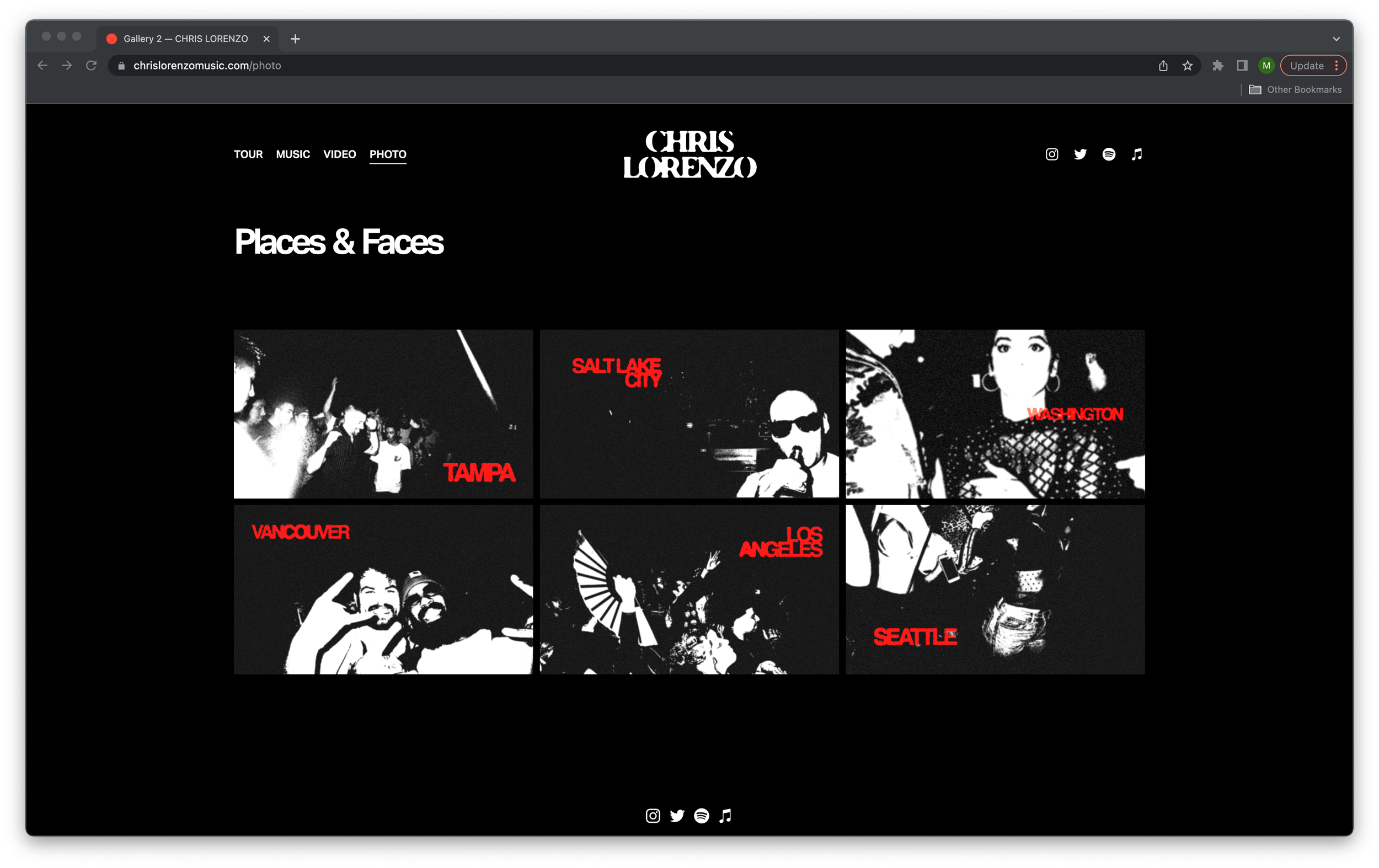The width and height of the screenshot is (1379, 868).
Task: Open Spotify icon in header
Action: pyautogui.click(x=1109, y=154)
